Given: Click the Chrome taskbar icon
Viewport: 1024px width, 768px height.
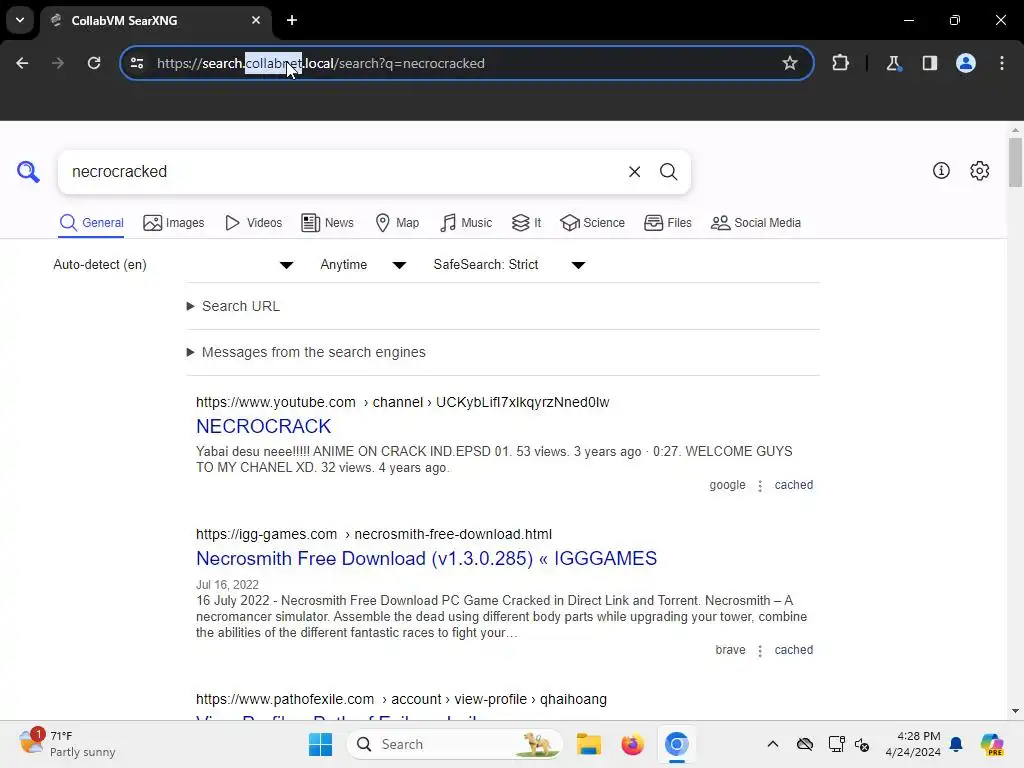Looking at the screenshot, I should pyautogui.click(x=677, y=744).
